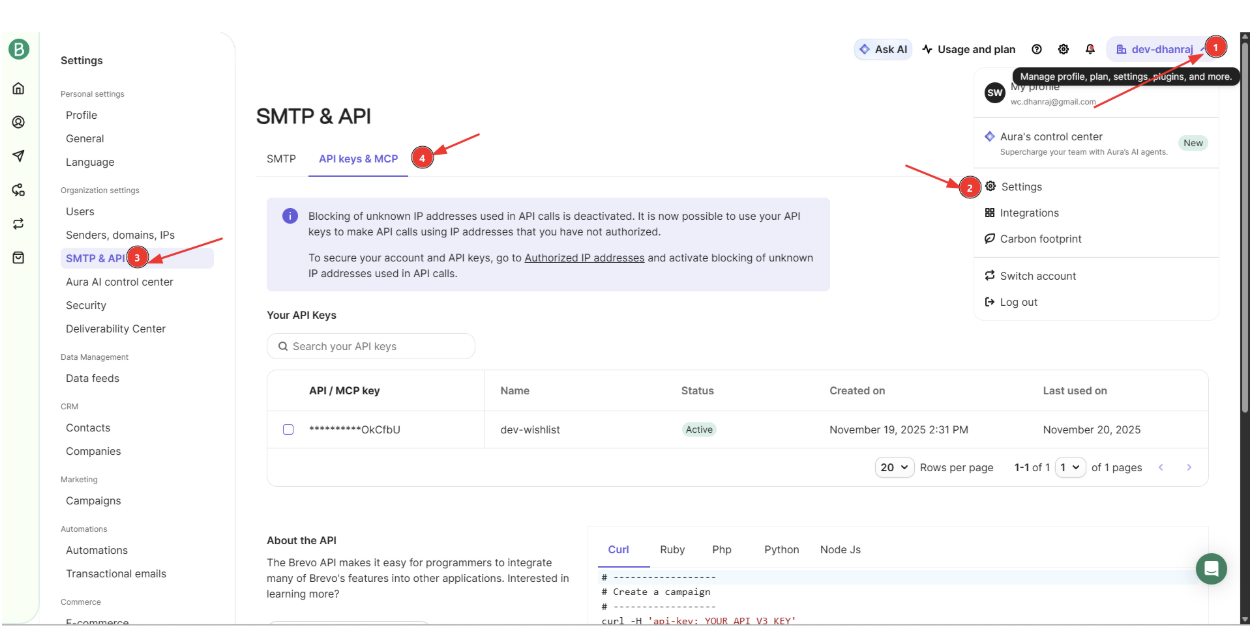Open SMTP & API in settings sidebar
Screen dimensions: 1250x636
(x=137, y=258)
